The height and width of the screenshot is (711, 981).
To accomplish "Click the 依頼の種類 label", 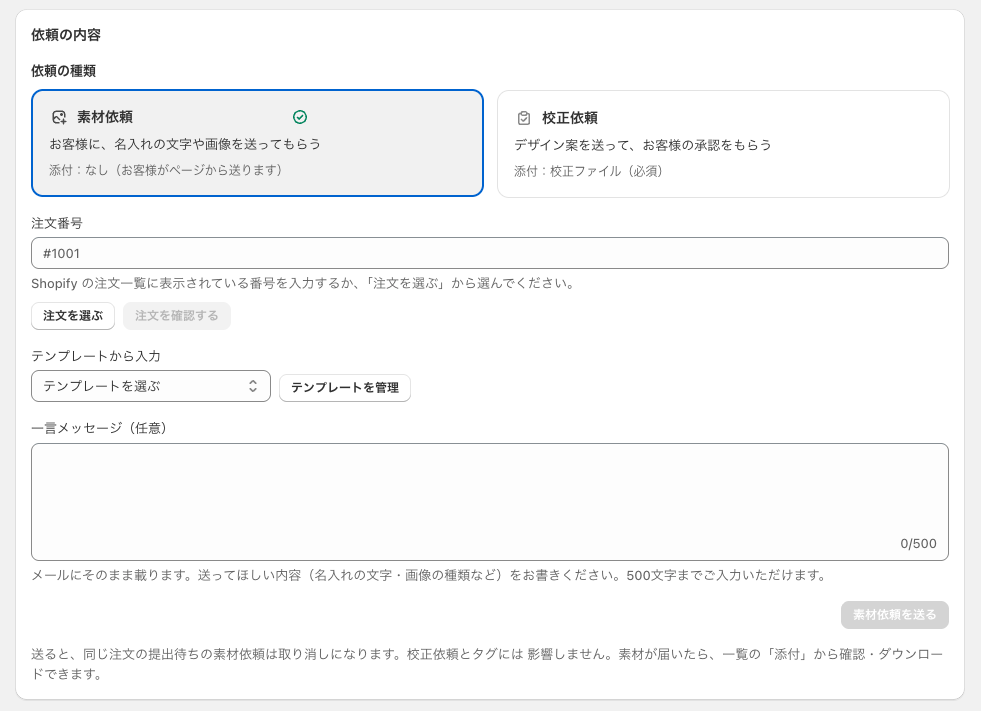I will coord(63,71).
